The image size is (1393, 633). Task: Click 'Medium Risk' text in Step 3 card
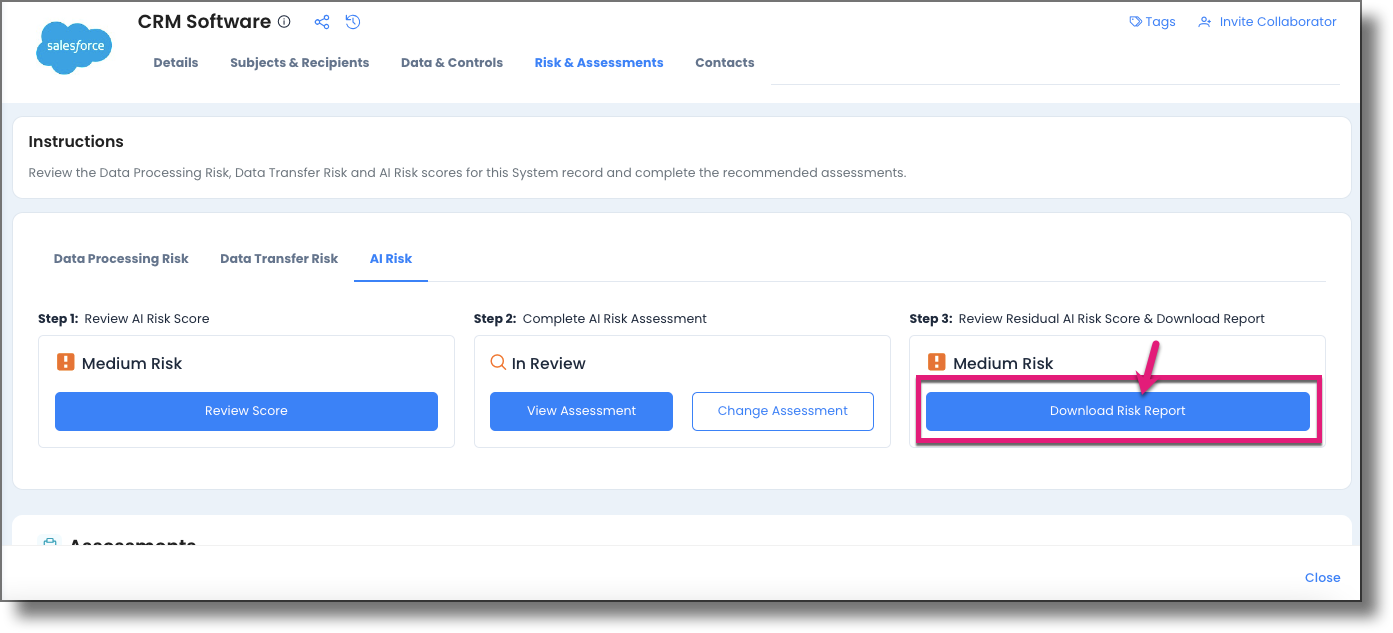tap(1003, 363)
